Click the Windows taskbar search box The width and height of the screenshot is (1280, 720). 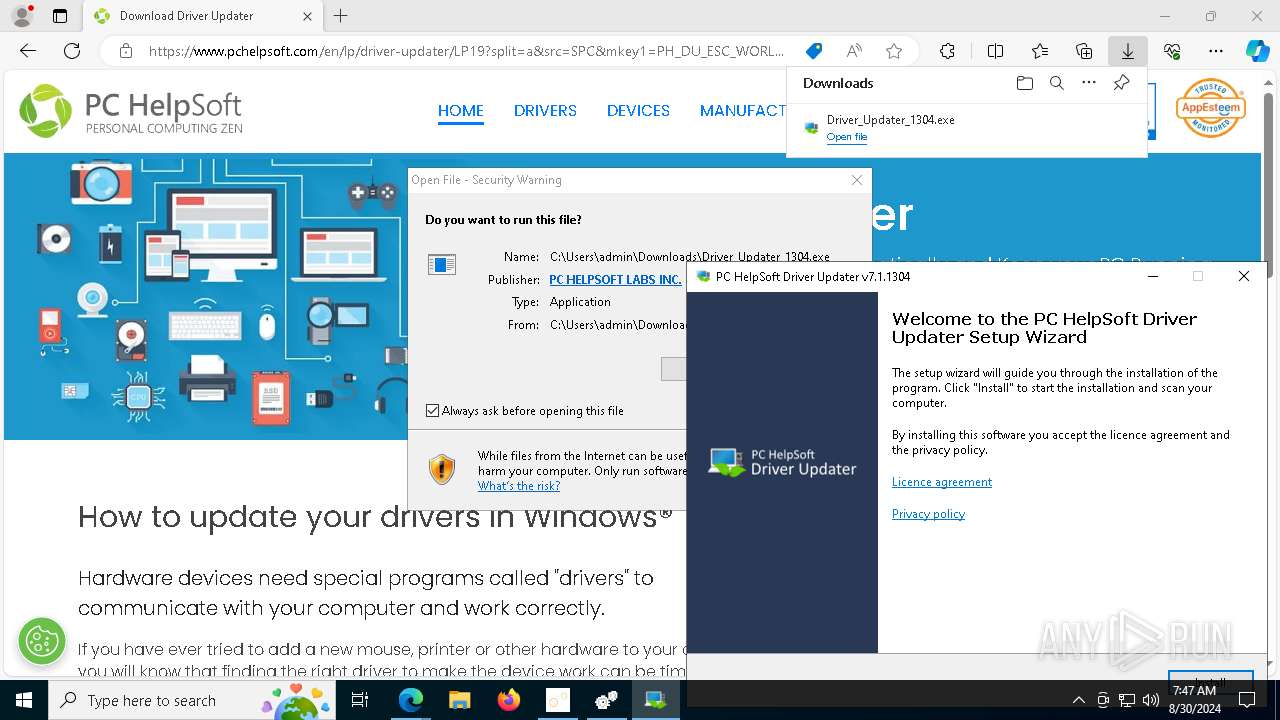point(190,700)
